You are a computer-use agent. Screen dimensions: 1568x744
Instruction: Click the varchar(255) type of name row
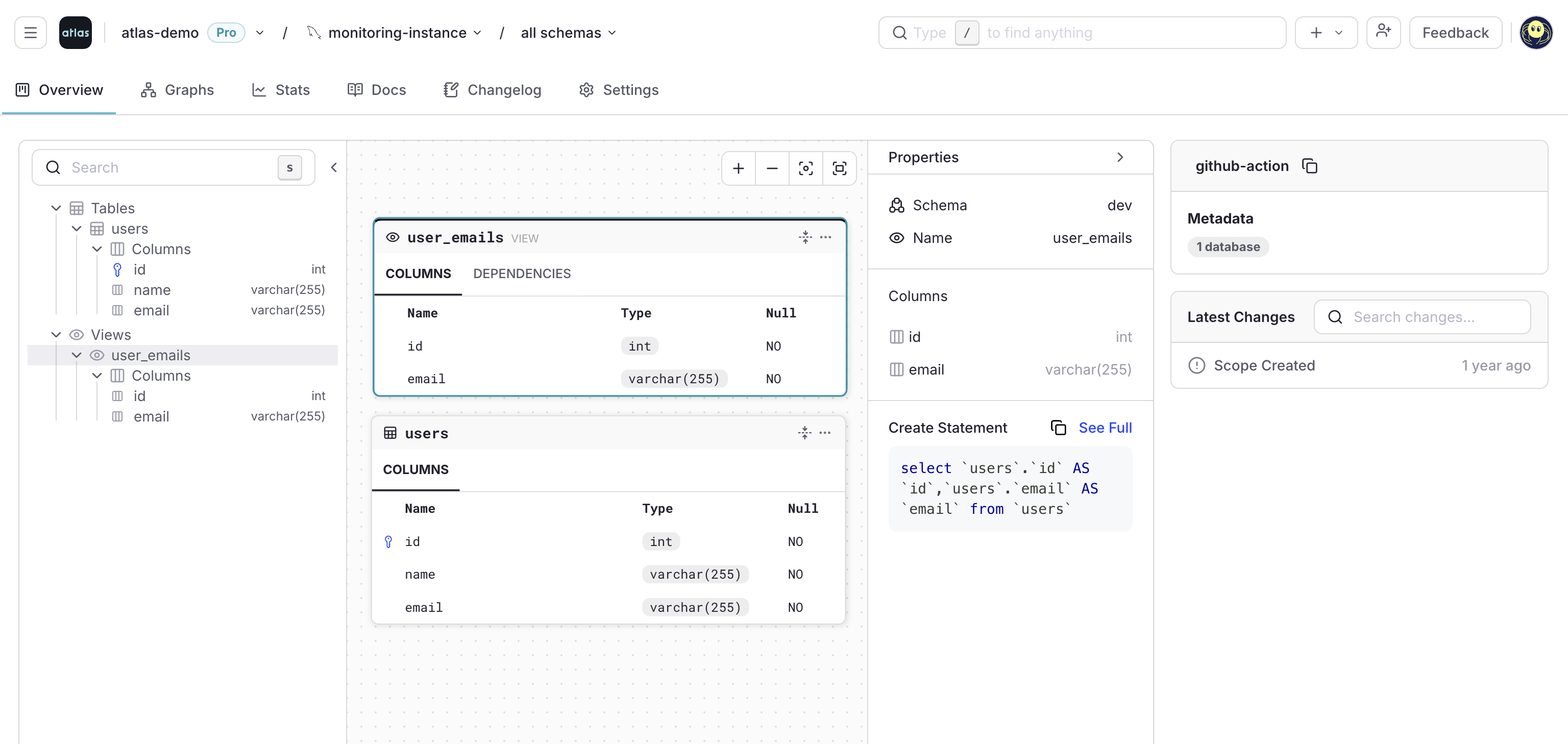[695, 574]
